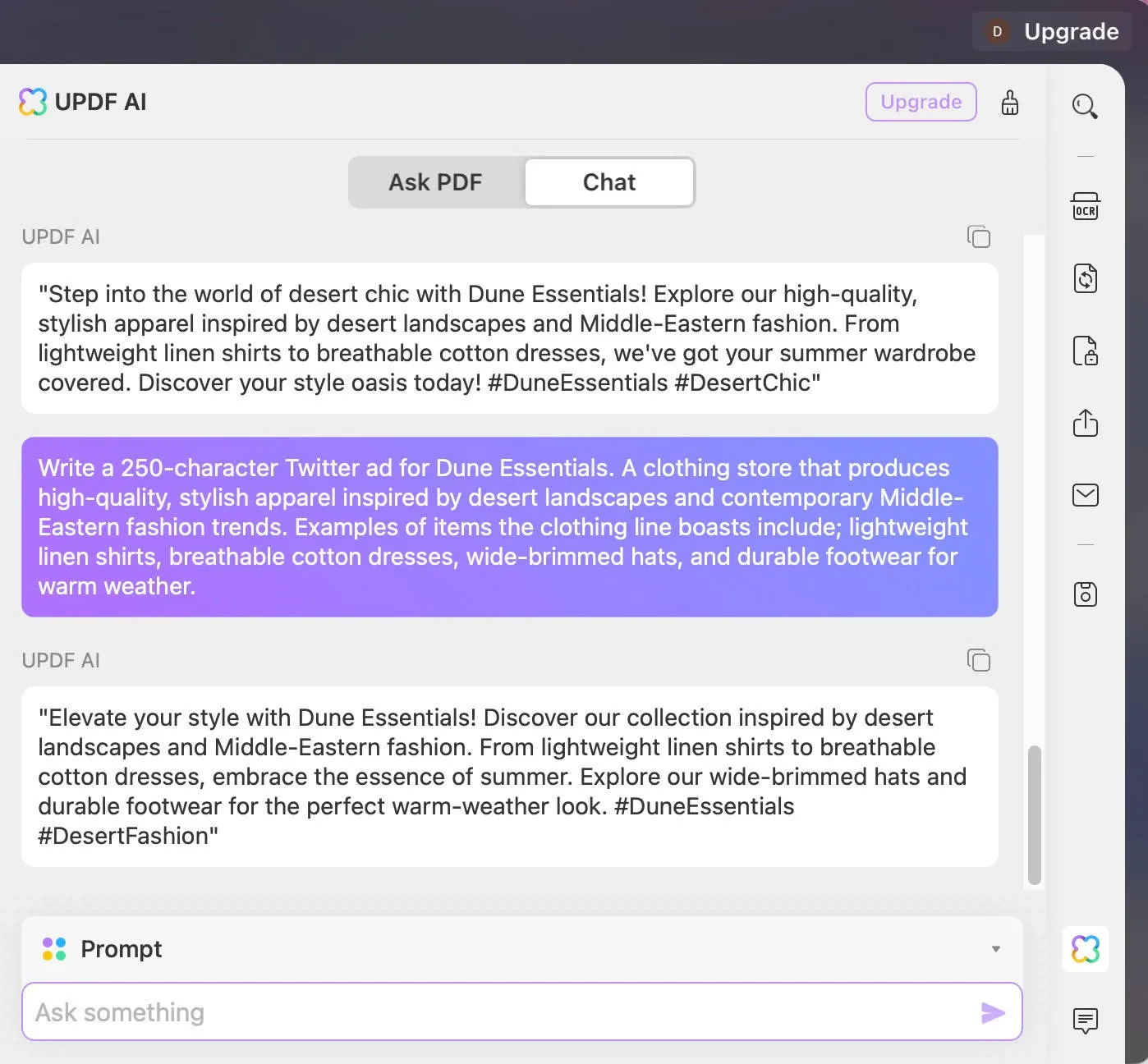The height and width of the screenshot is (1064, 1148).
Task: Click the Ask something input field
Action: [522, 1012]
